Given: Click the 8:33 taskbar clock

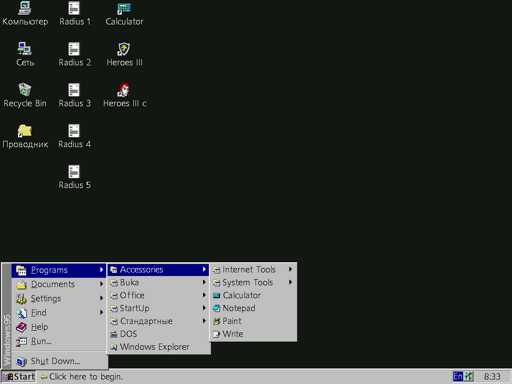Looking at the screenshot, I should [492, 377].
